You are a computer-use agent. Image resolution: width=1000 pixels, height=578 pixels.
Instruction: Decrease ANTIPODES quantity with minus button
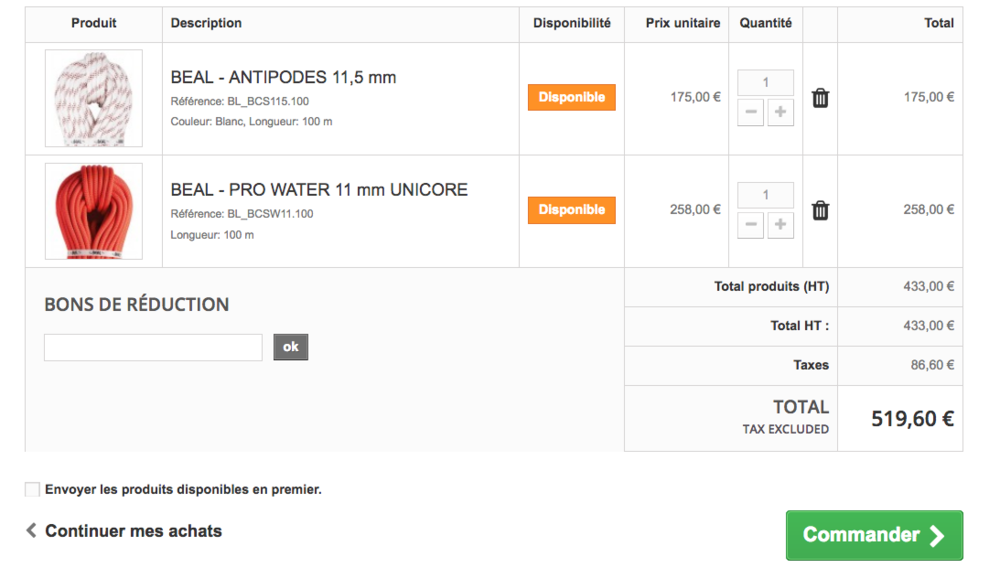coord(751,112)
